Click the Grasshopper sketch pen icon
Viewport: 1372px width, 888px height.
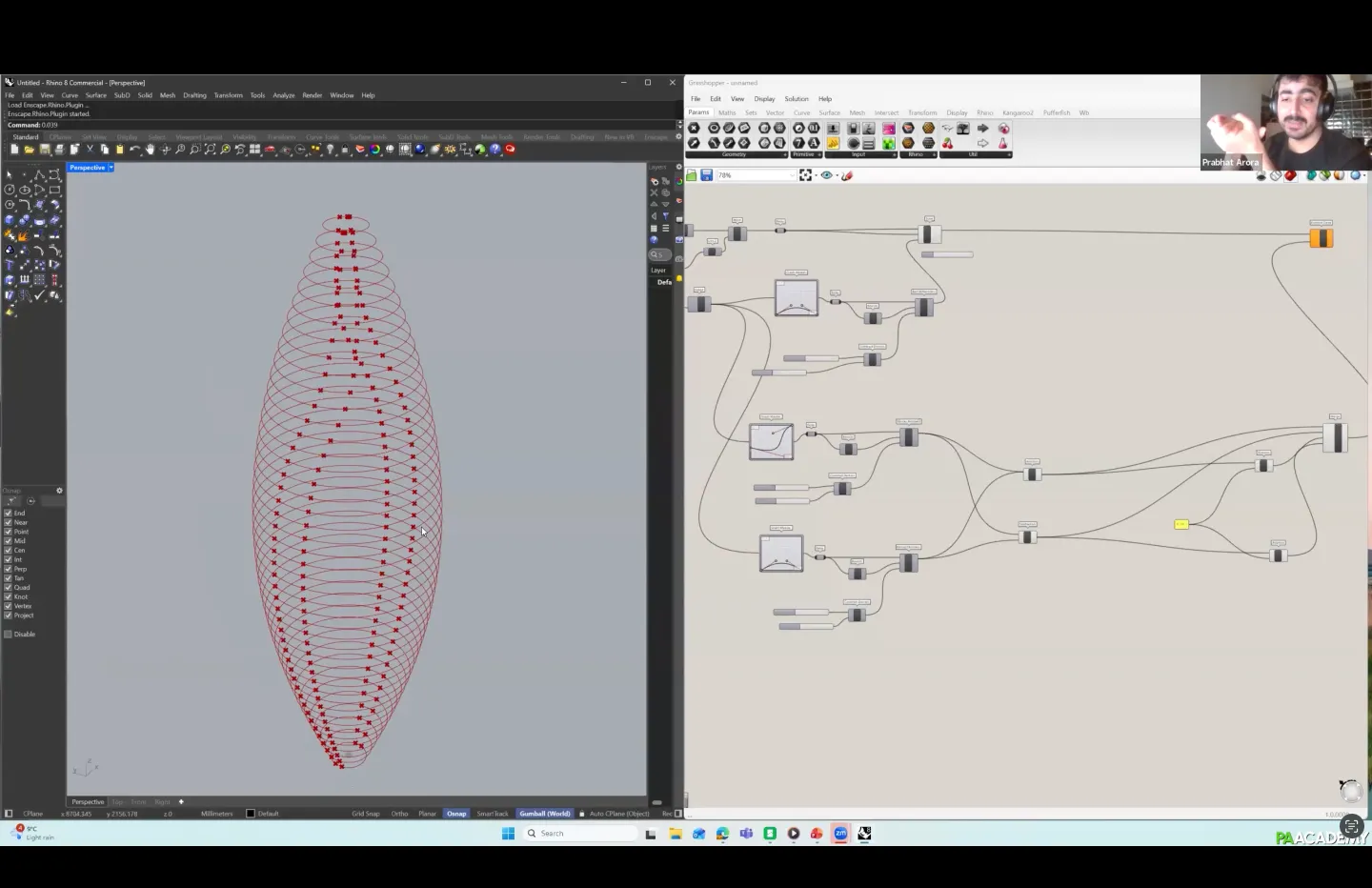[847, 175]
